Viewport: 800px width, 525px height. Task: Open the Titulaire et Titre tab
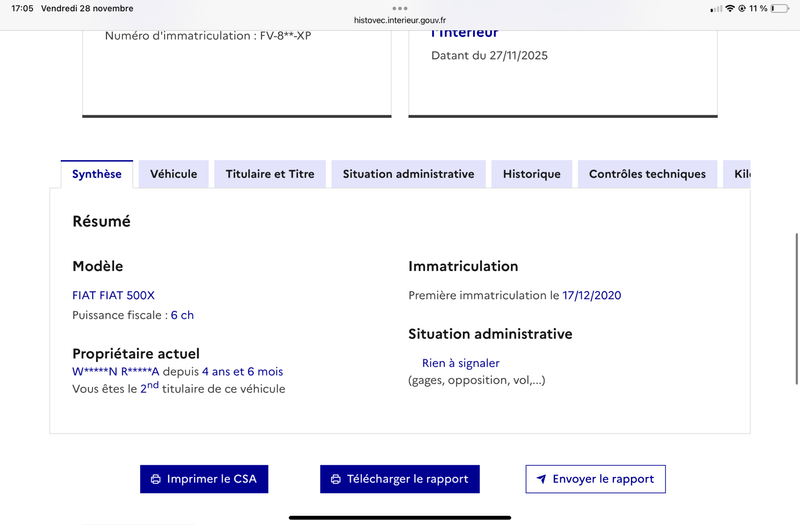click(x=270, y=174)
